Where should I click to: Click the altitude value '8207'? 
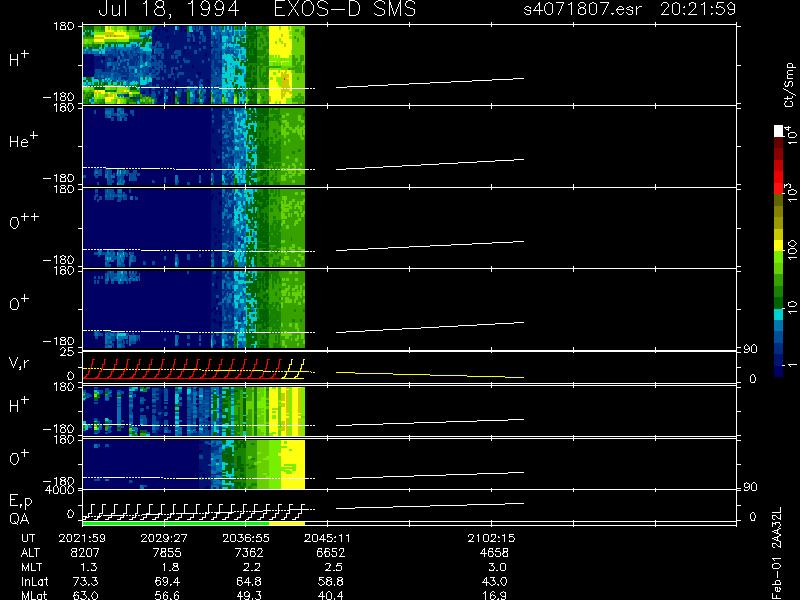pos(85,553)
